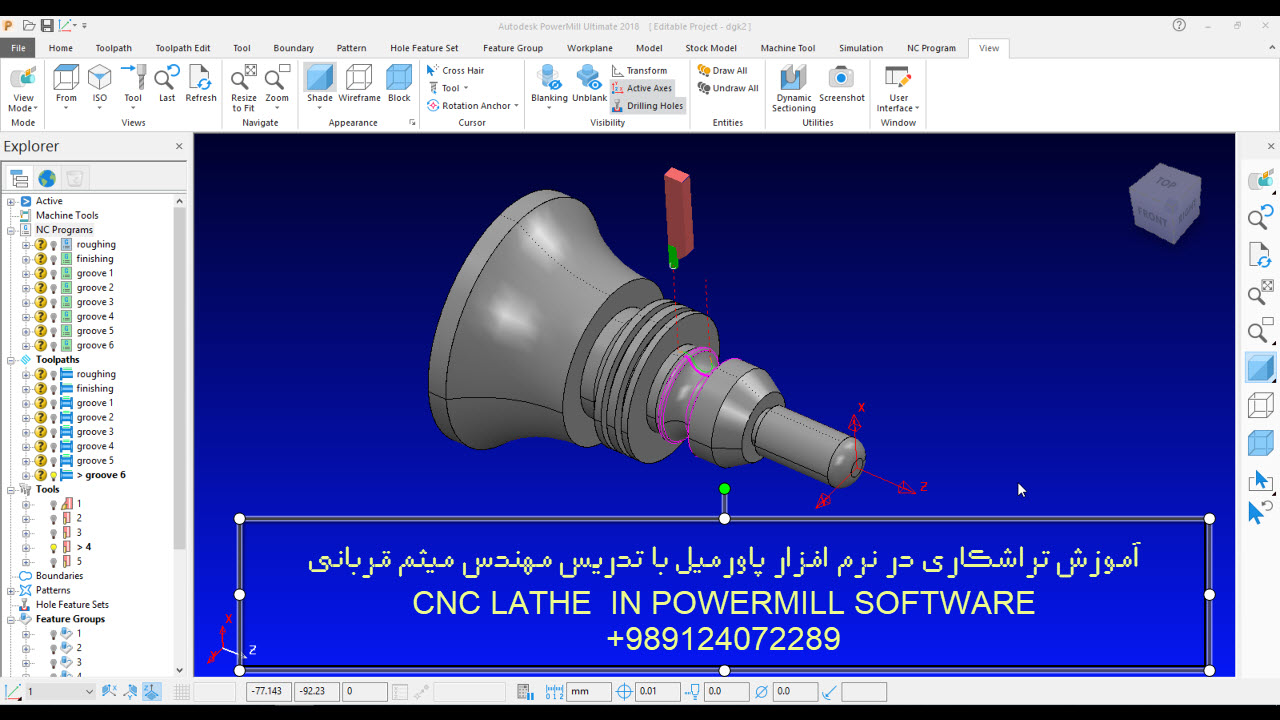Collapse the Feature Groups tree node
Screen dimensions: 1280x720
coord(11,619)
